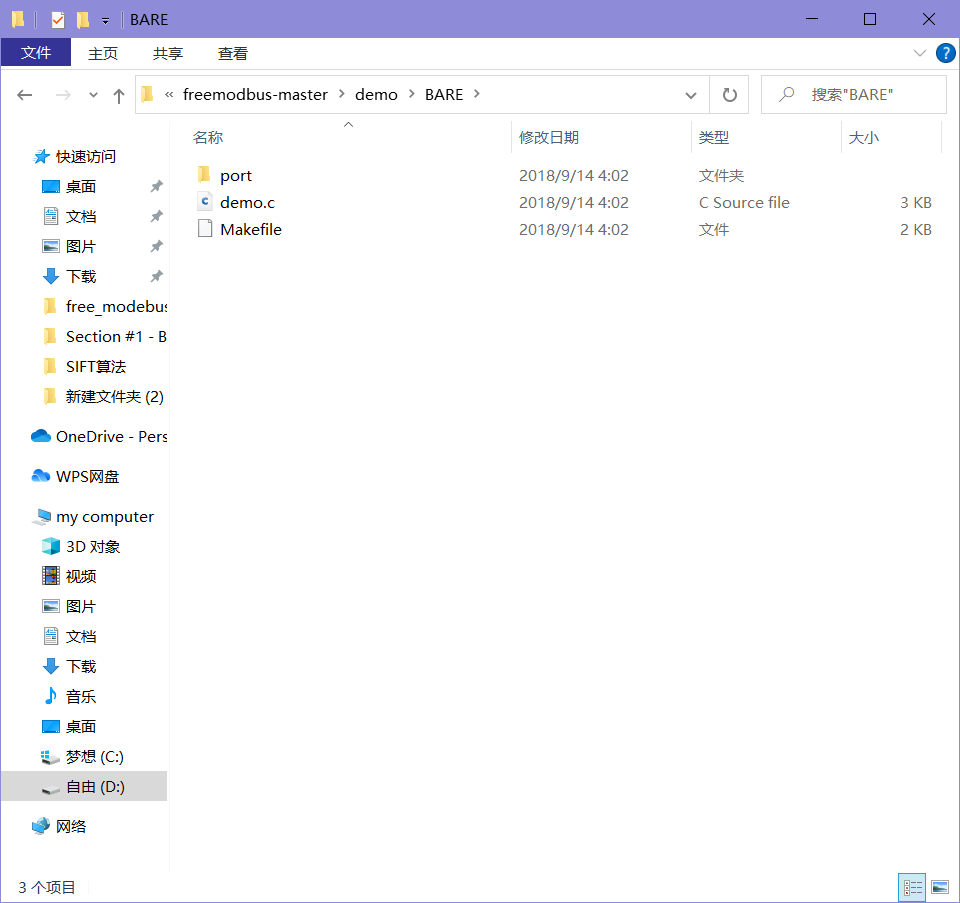Open the back navigation history dropdown

pos(93,94)
